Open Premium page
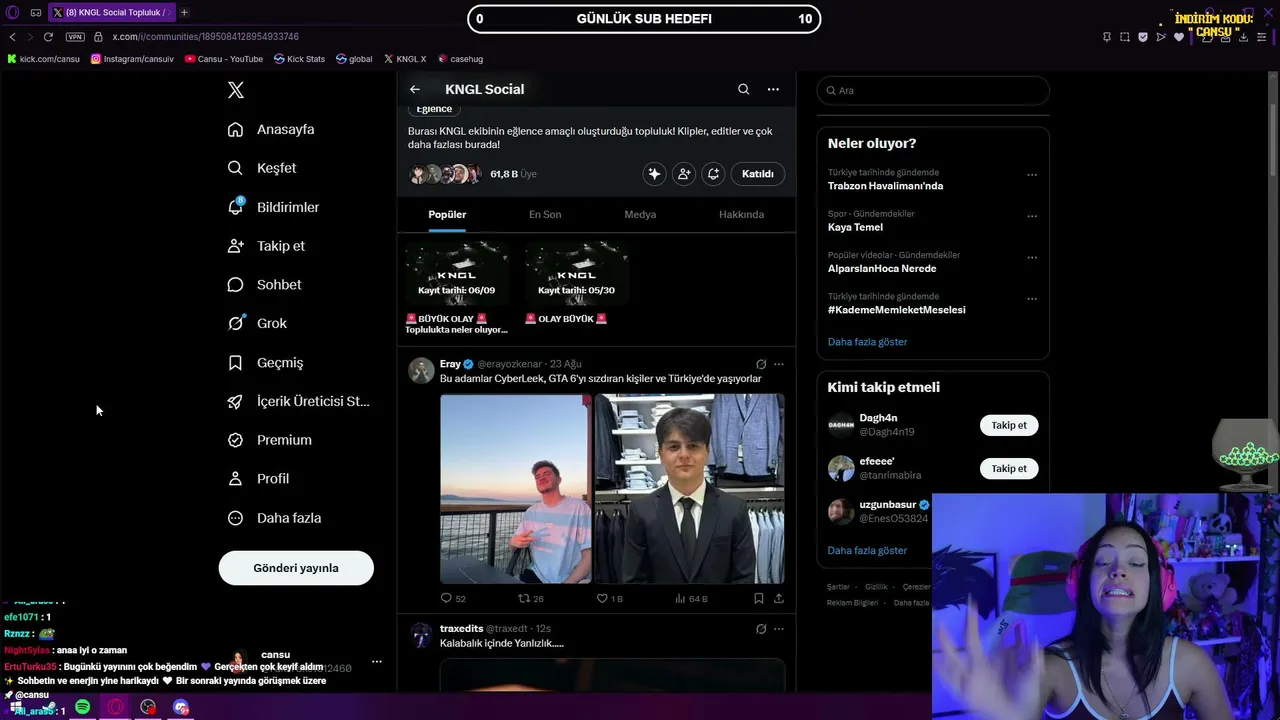Image resolution: width=1280 pixels, height=720 pixels. click(269, 440)
